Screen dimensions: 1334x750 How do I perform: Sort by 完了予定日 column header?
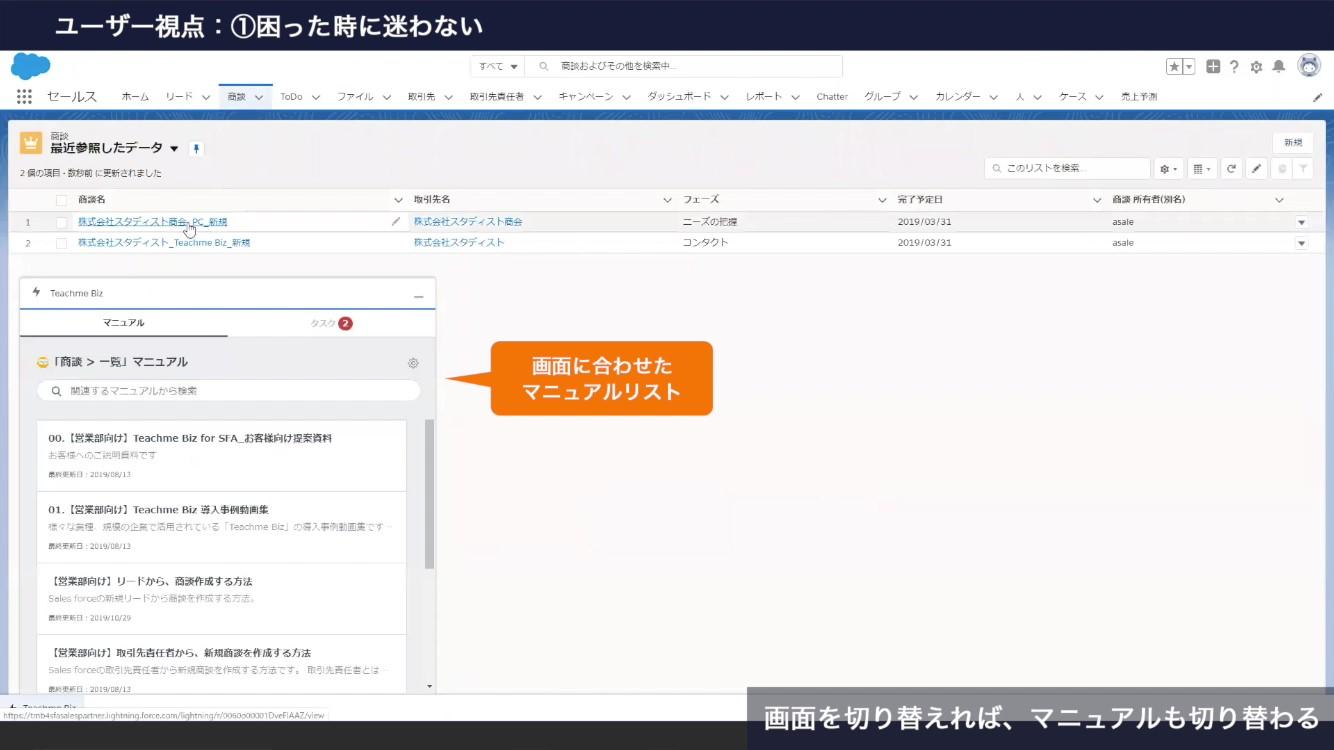[919, 200]
